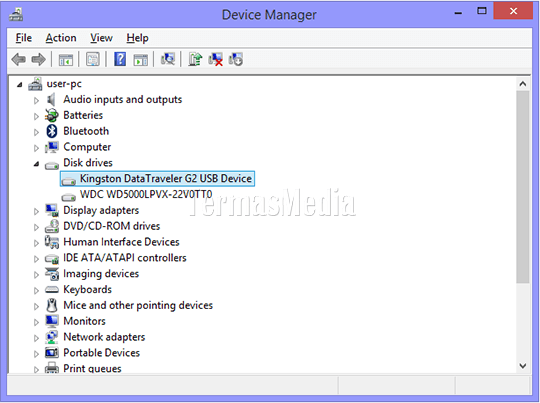Viewport: 540px width, 403px height.
Task: Minimize the Device Manager window
Action: coord(458,12)
